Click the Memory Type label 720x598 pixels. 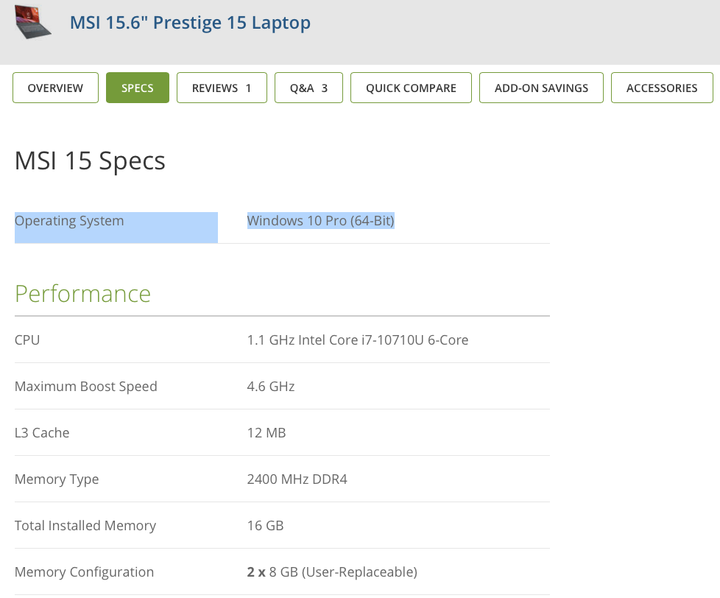point(57,480)
